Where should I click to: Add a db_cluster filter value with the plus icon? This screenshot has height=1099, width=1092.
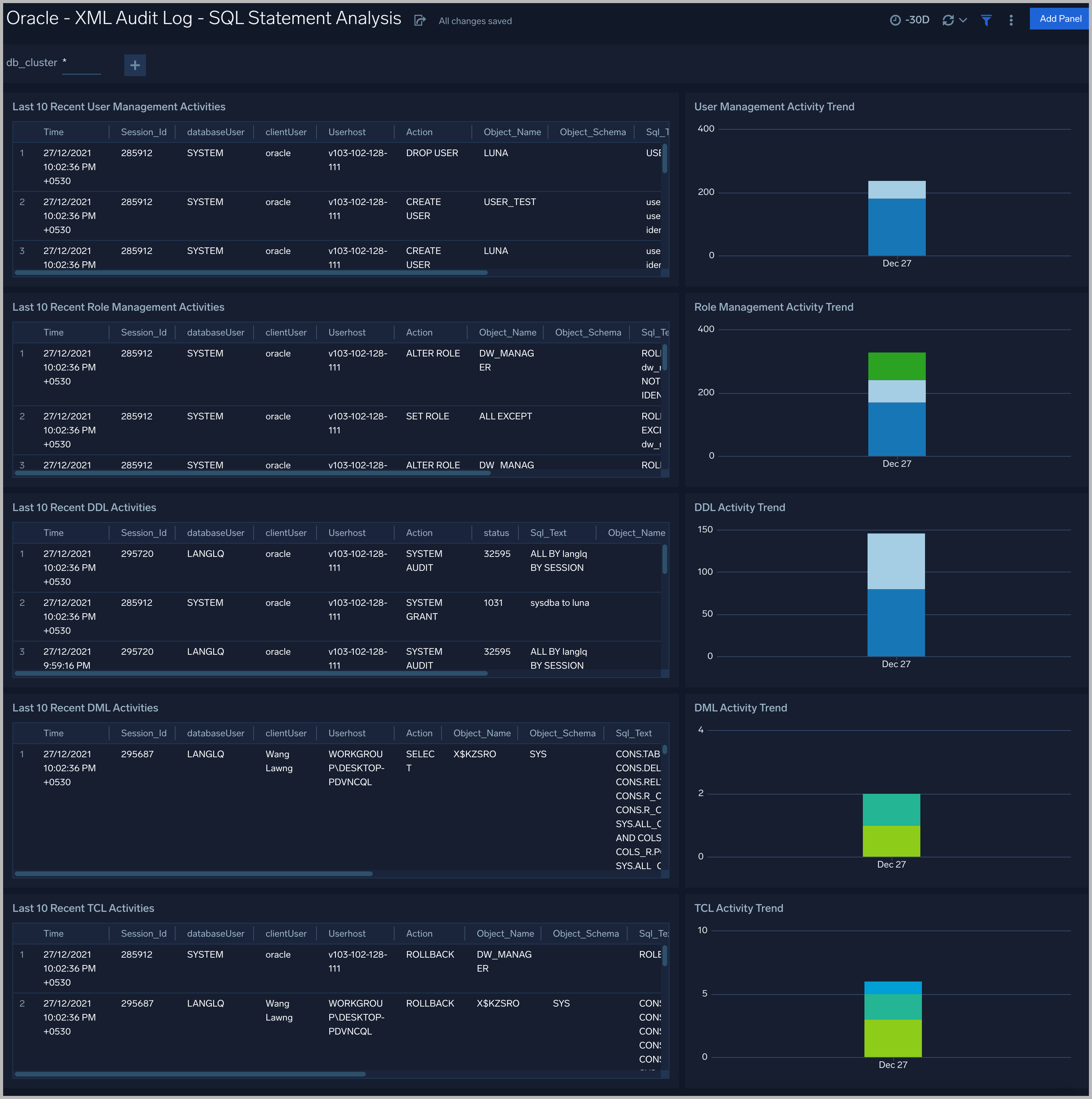pos(135,65)
